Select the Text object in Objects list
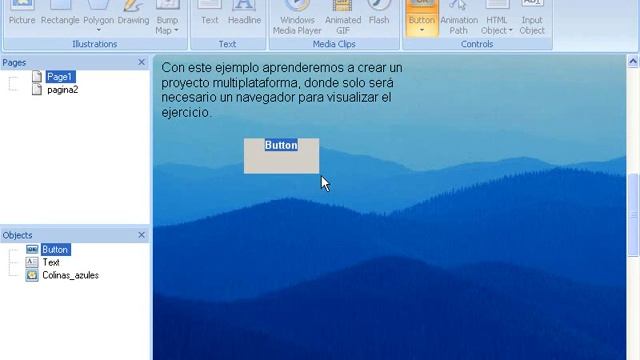The image size is (640, 360). (x=51, y=262)
